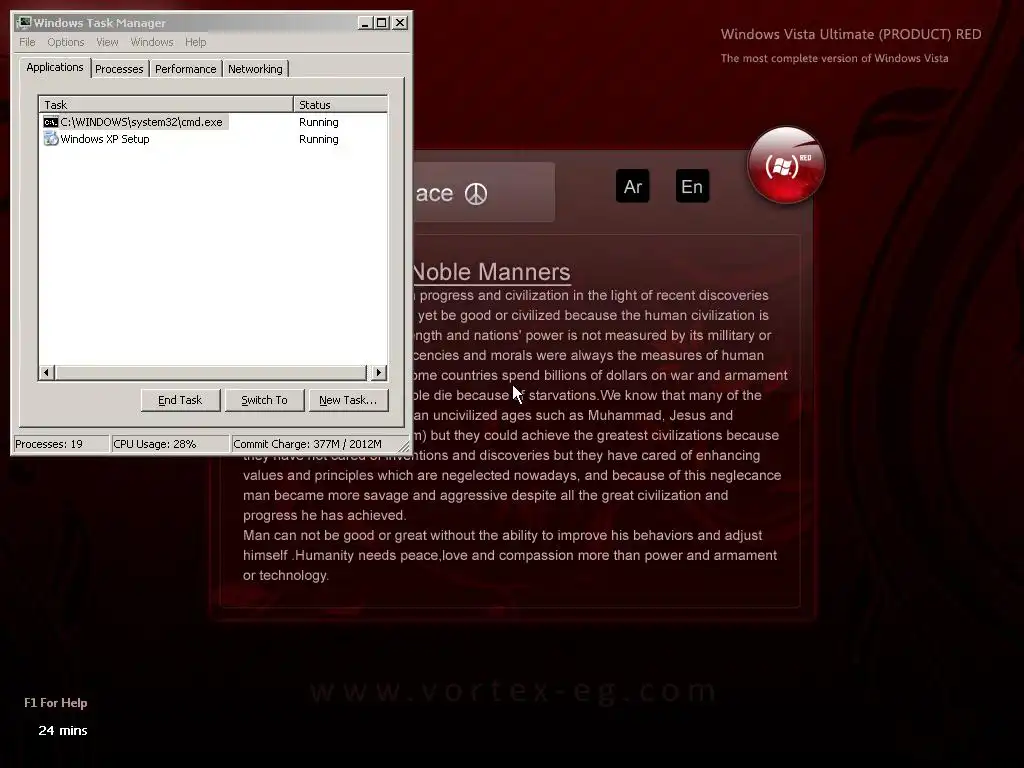Screen dimensions: 1024x768
Task: Close the Task Manager window
Action: [x=400, y=23]
